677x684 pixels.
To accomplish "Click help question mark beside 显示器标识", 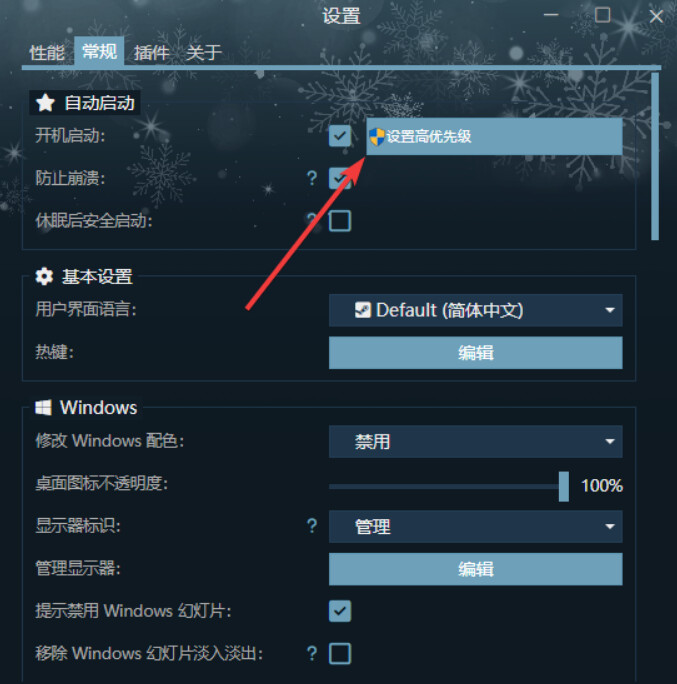I will [x=312, y=526].
